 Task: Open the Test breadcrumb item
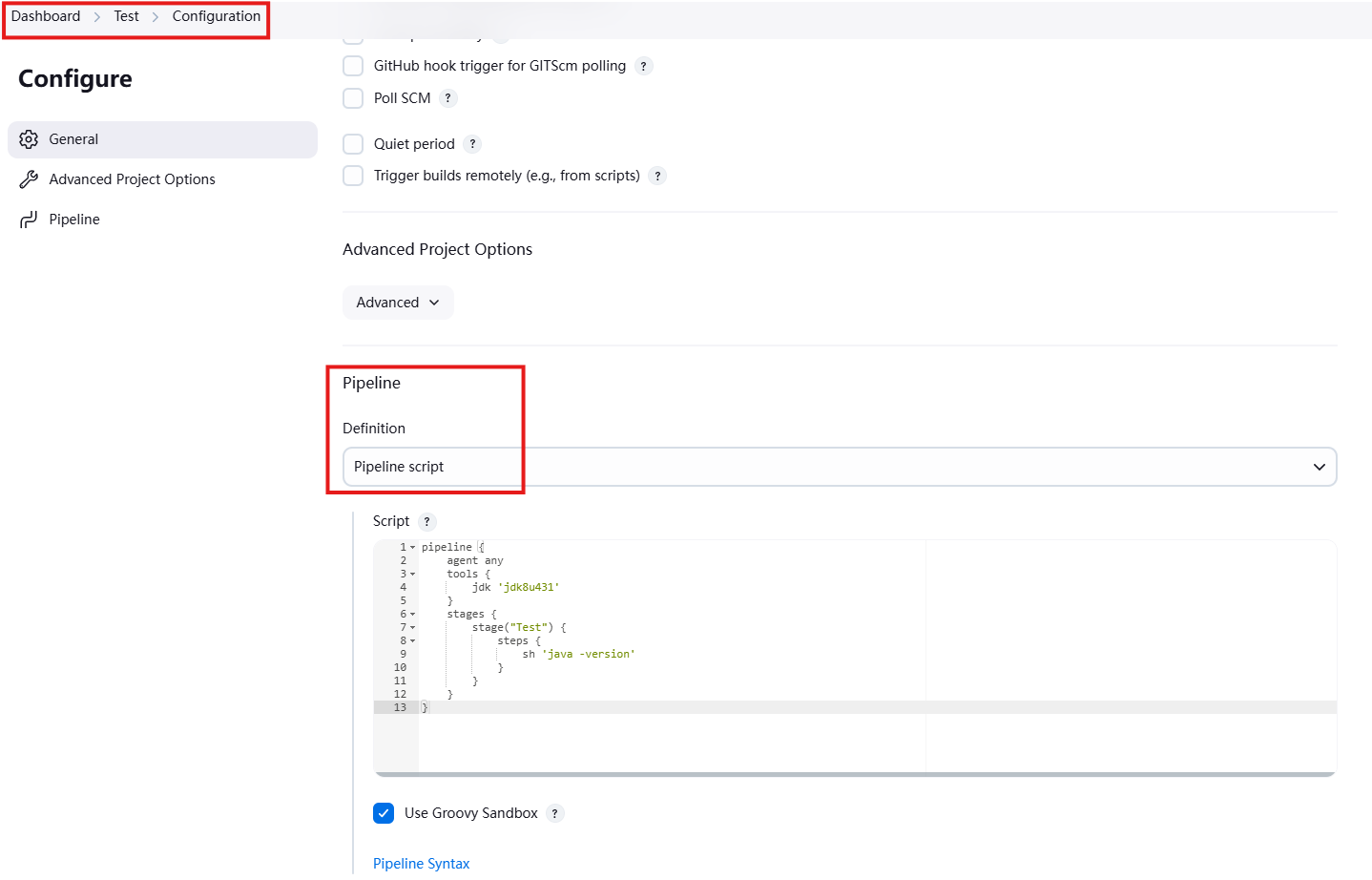pos(125,16)
